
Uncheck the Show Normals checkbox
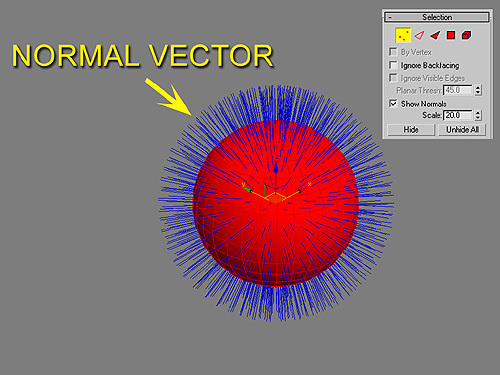pyautogui.click(x=393, y=103)
